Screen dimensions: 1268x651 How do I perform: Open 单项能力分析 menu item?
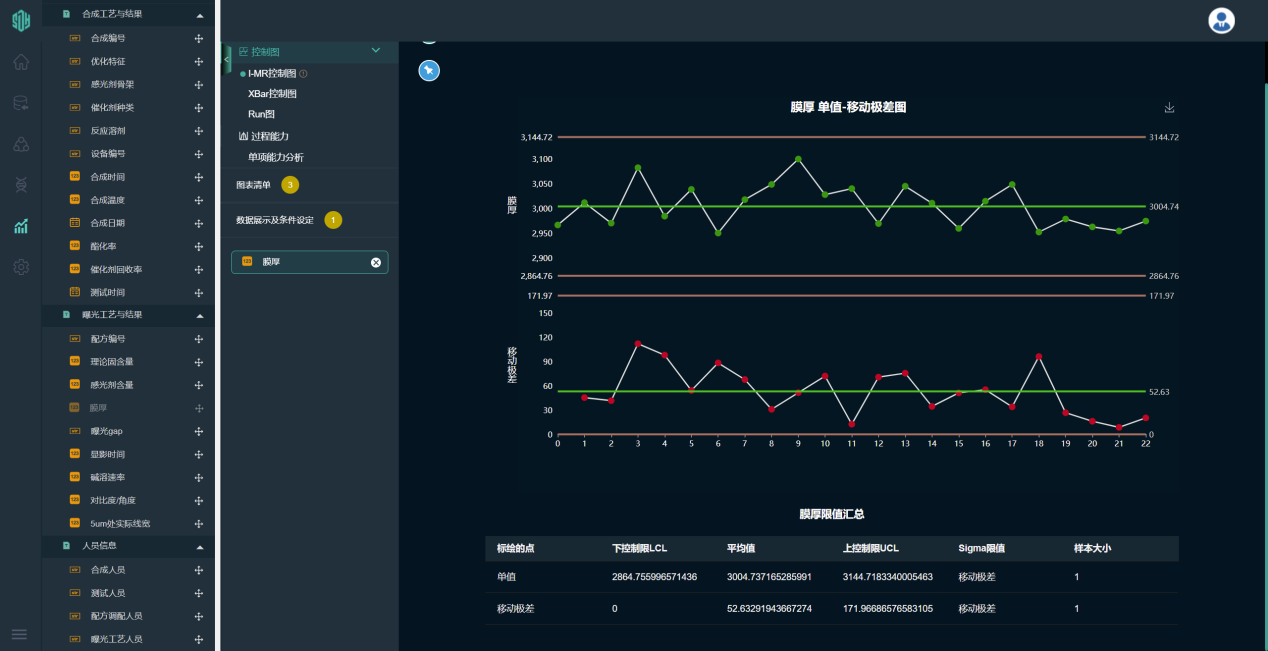(276, 157)
